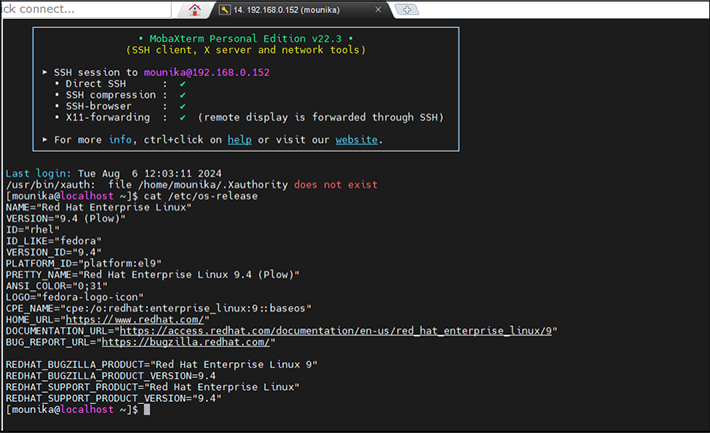The width and height of the screenshot is (710, 433).
Task: Click the terminal cursor at last prompt
Action: 146,410
